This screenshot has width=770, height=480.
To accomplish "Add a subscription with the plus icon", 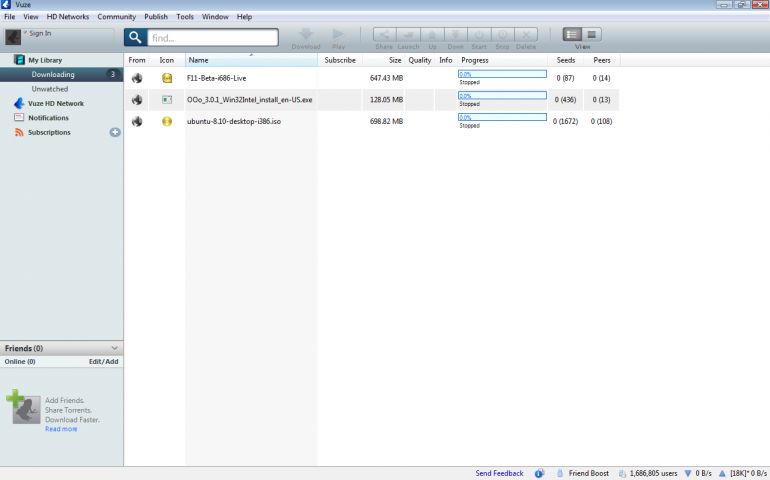I will pyautogui.click(x=115, y=132).
